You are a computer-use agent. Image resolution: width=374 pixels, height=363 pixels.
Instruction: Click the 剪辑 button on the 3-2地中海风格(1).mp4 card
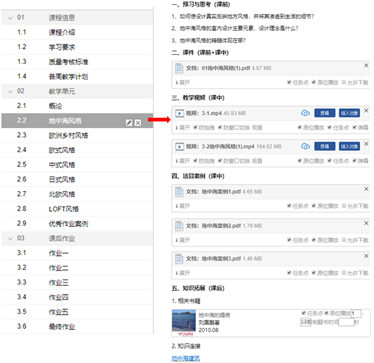click(x=325, y=146)
